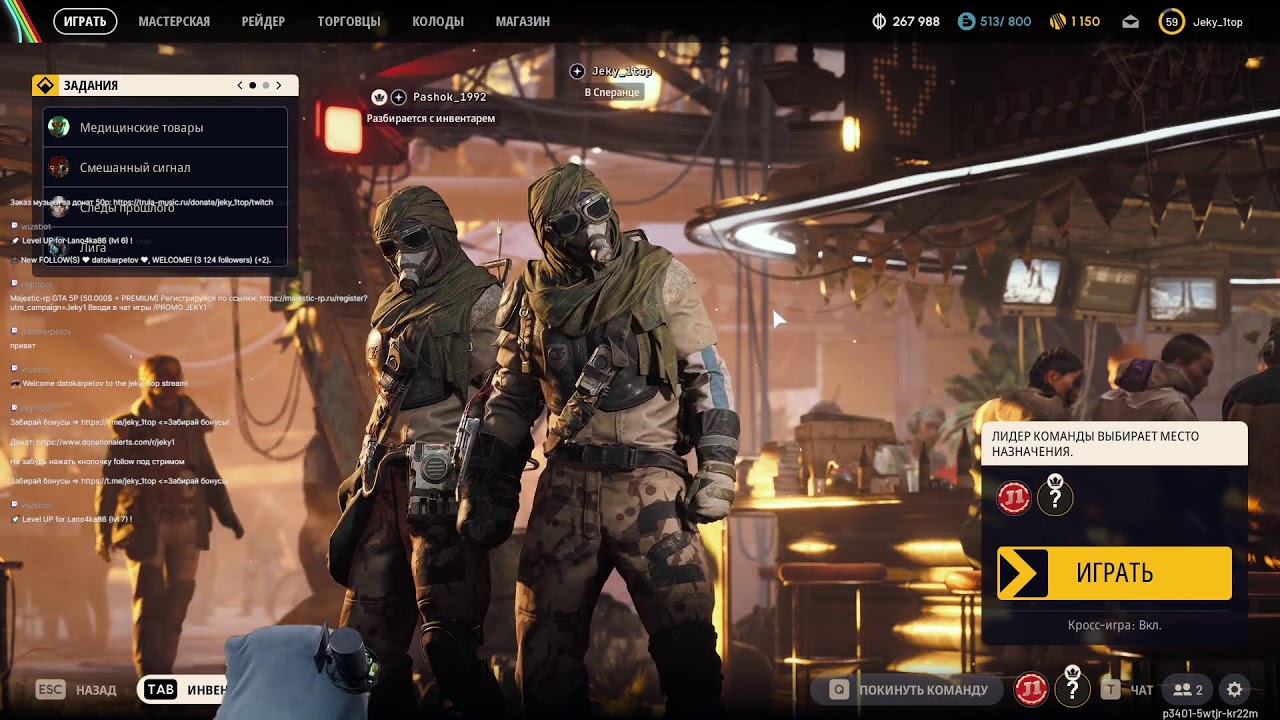
Task: Open the Смешанный сигнал quest
Action: point(165,167)
